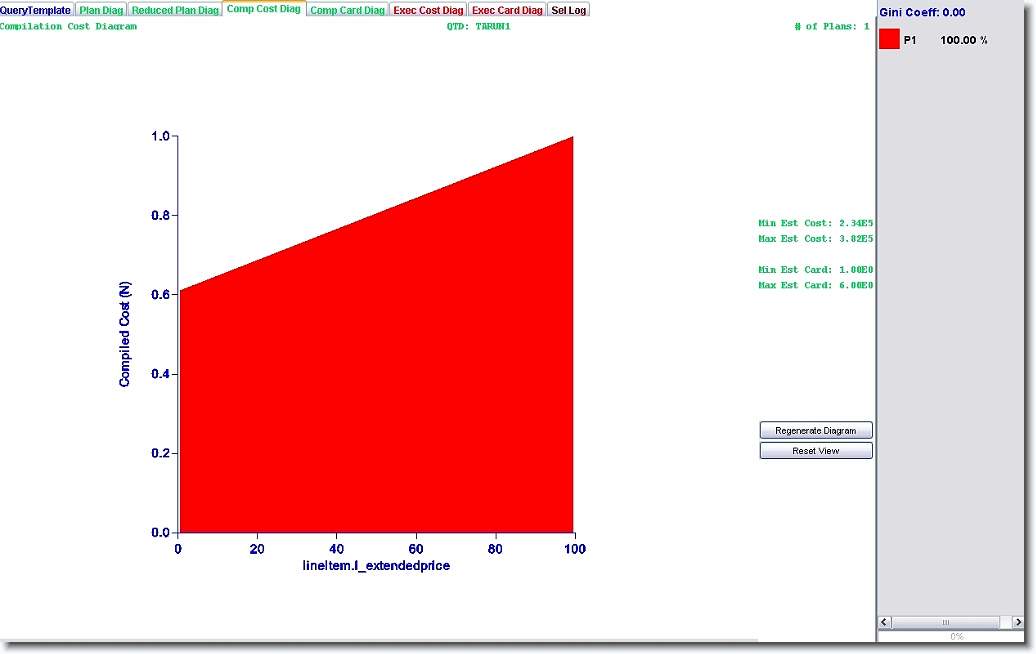Switch to Exec Card Diag tab
Viewport: 1036px width, 654px height.
[507, 10]
